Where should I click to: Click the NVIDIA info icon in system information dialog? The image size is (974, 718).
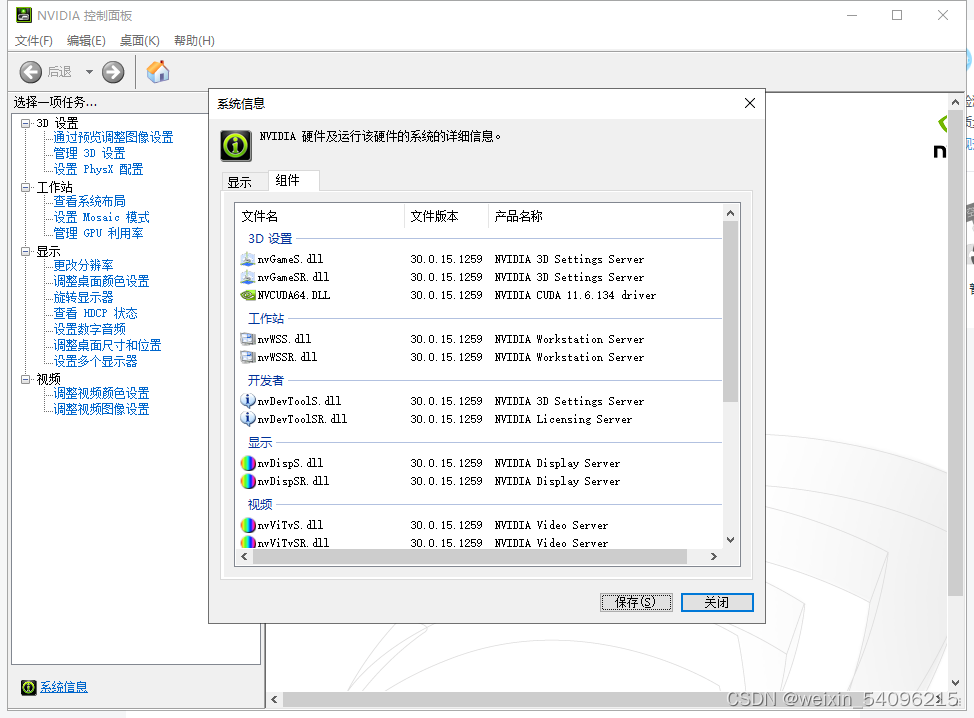click(x=235, y=147)
